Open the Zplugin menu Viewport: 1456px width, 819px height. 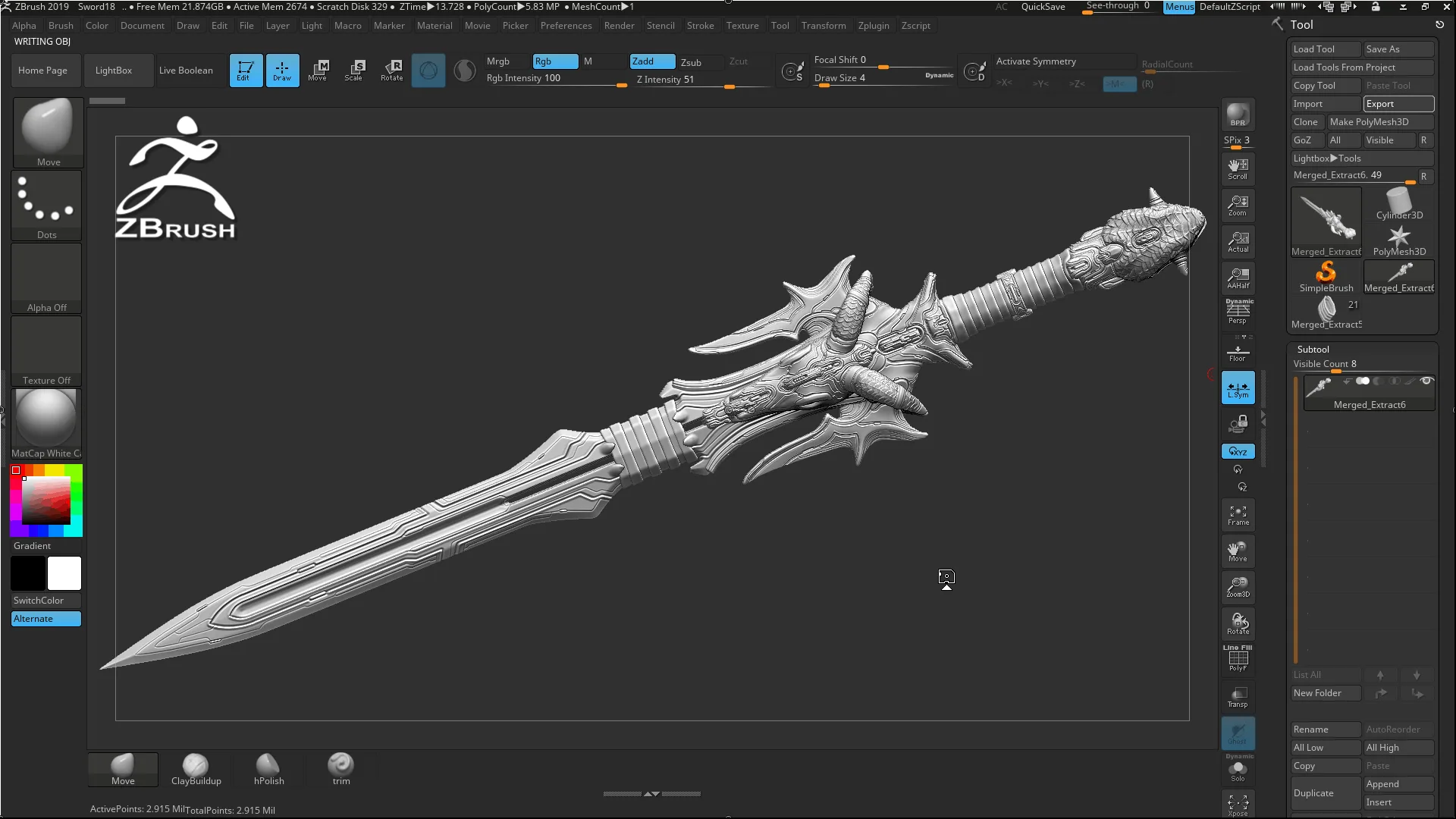pyautogui.click(x=873, y=25)
